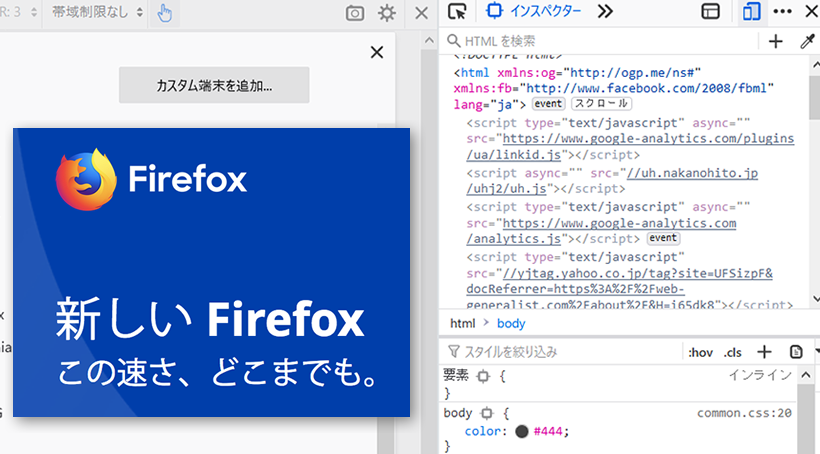Click the rules panel scroll up arrow
Screen dimensions: 820x454
pyautogui.click(x=806, y=374)
